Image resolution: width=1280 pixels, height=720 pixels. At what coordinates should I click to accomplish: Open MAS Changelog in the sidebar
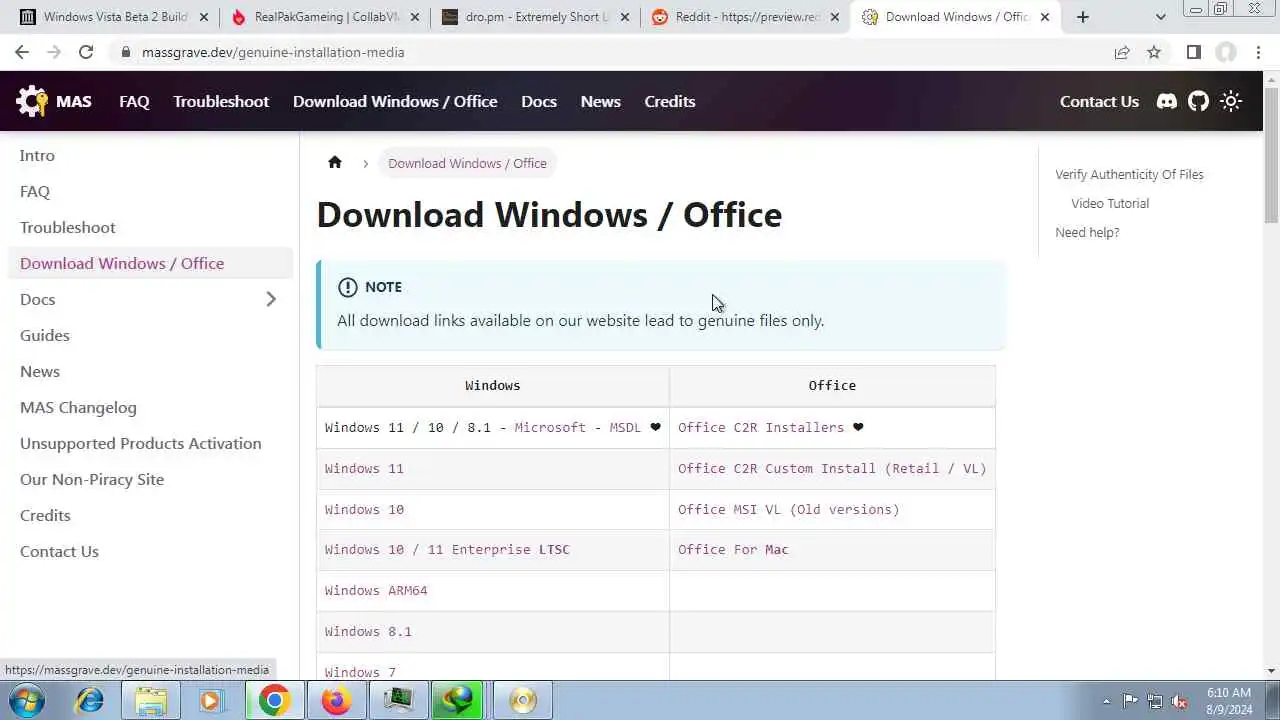150,407
